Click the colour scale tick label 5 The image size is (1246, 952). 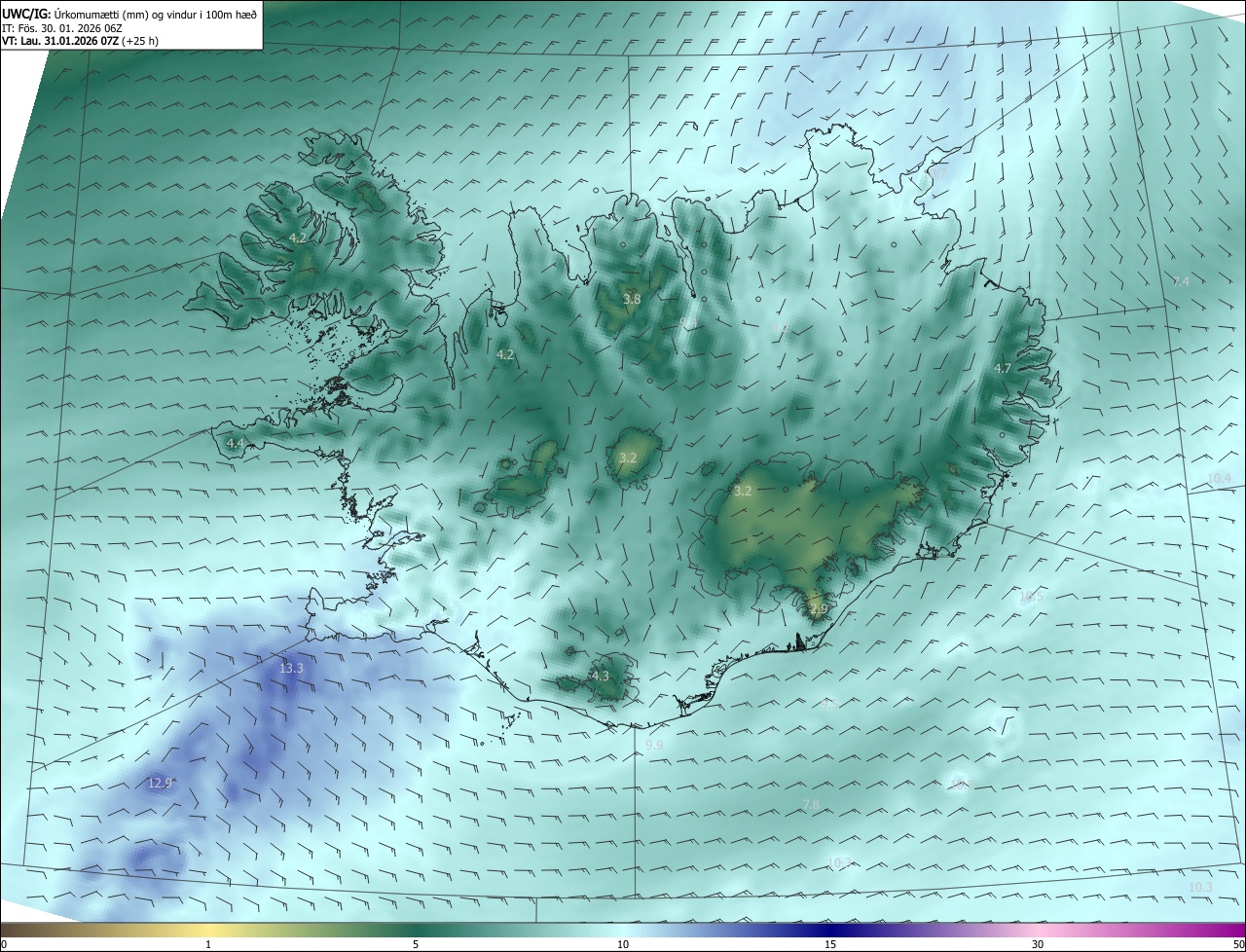coord(416,944)
